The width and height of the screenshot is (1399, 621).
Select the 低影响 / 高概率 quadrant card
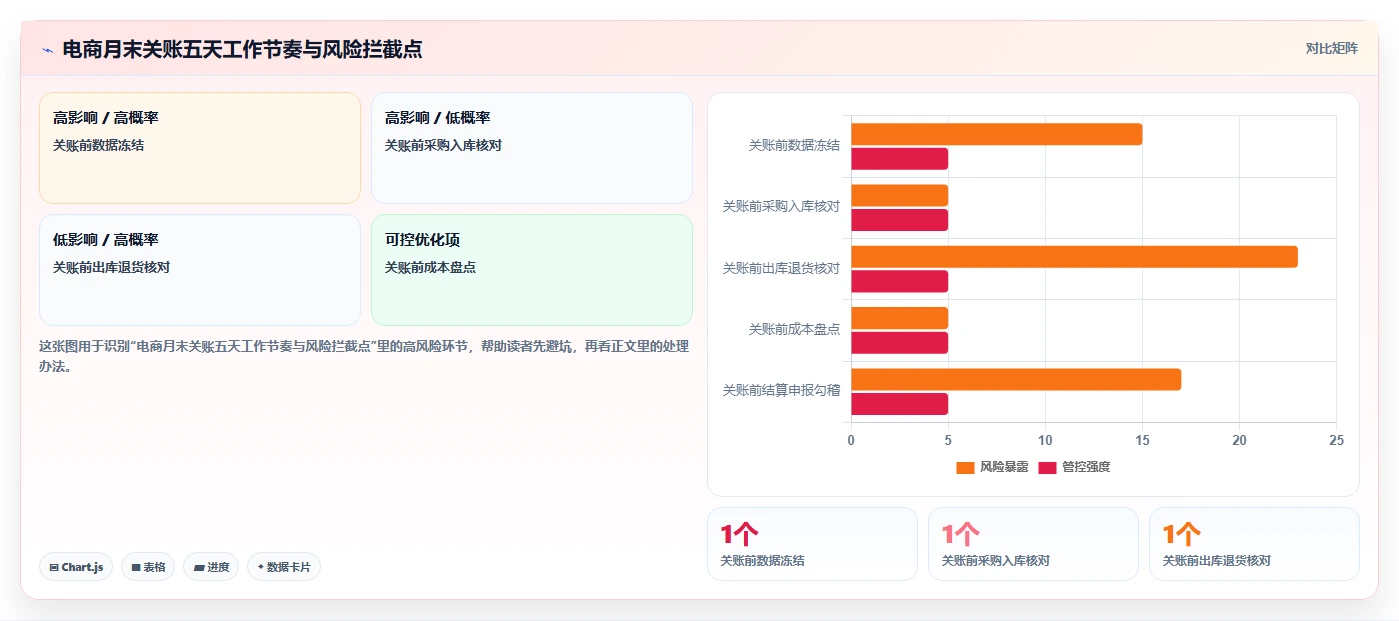[x=200, y=270]
